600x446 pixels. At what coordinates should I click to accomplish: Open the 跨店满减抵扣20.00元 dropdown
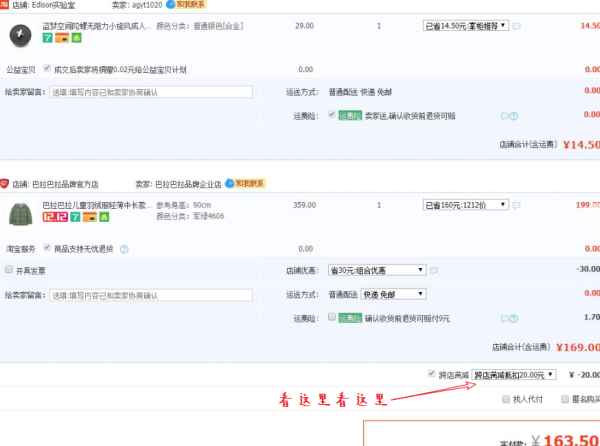point(514,375)
